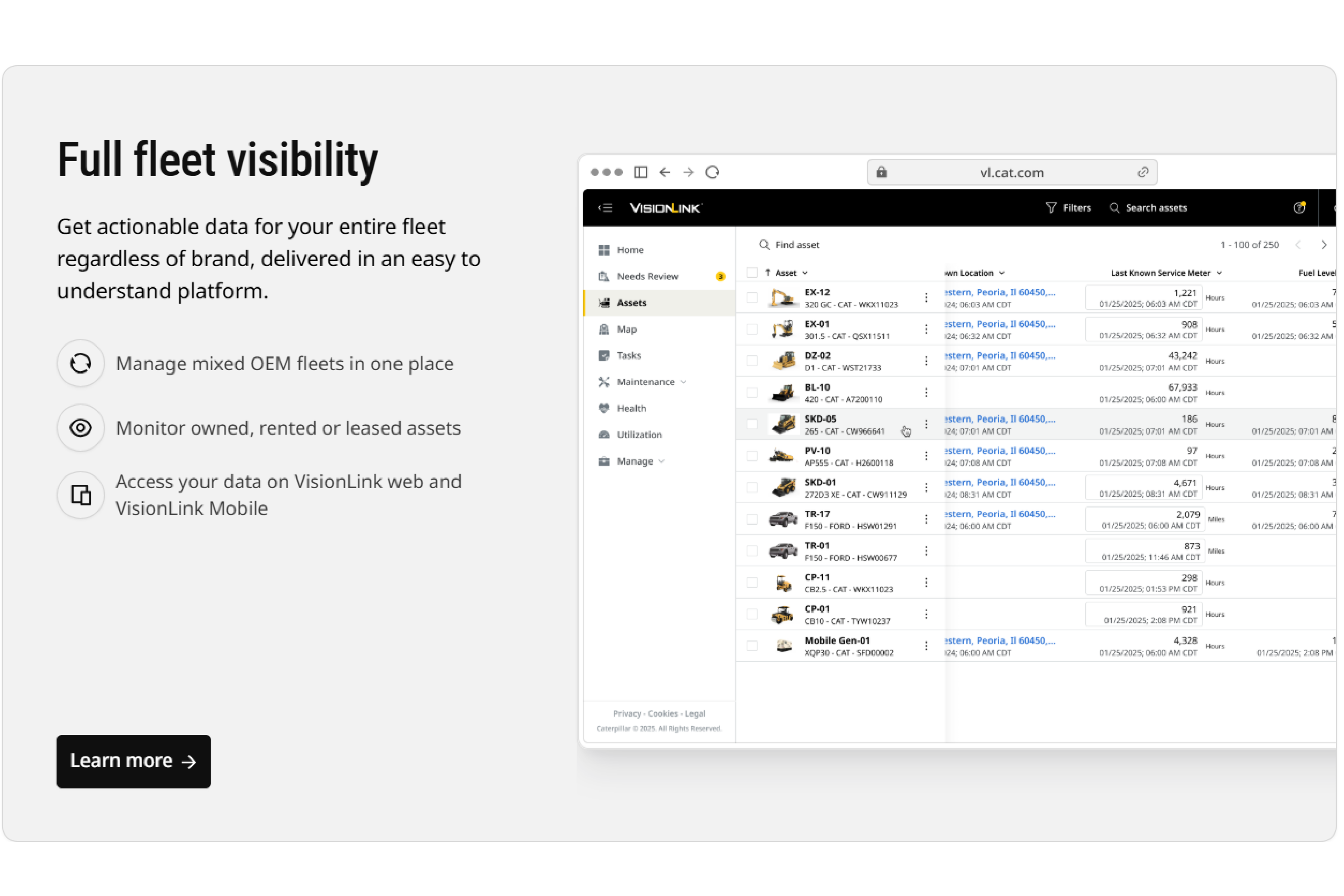Screen dimensions: 1344x896
Task: Open Filters in the top bar
Action: [1068, 208]
